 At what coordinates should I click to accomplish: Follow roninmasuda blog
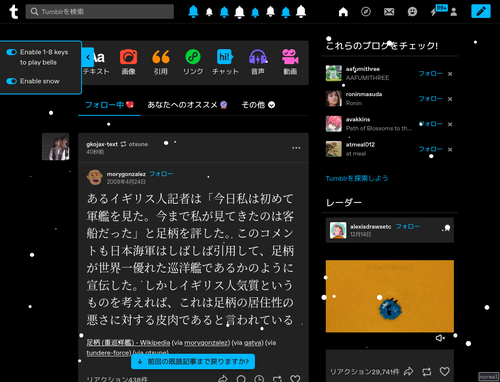click(x=430, y=99)
